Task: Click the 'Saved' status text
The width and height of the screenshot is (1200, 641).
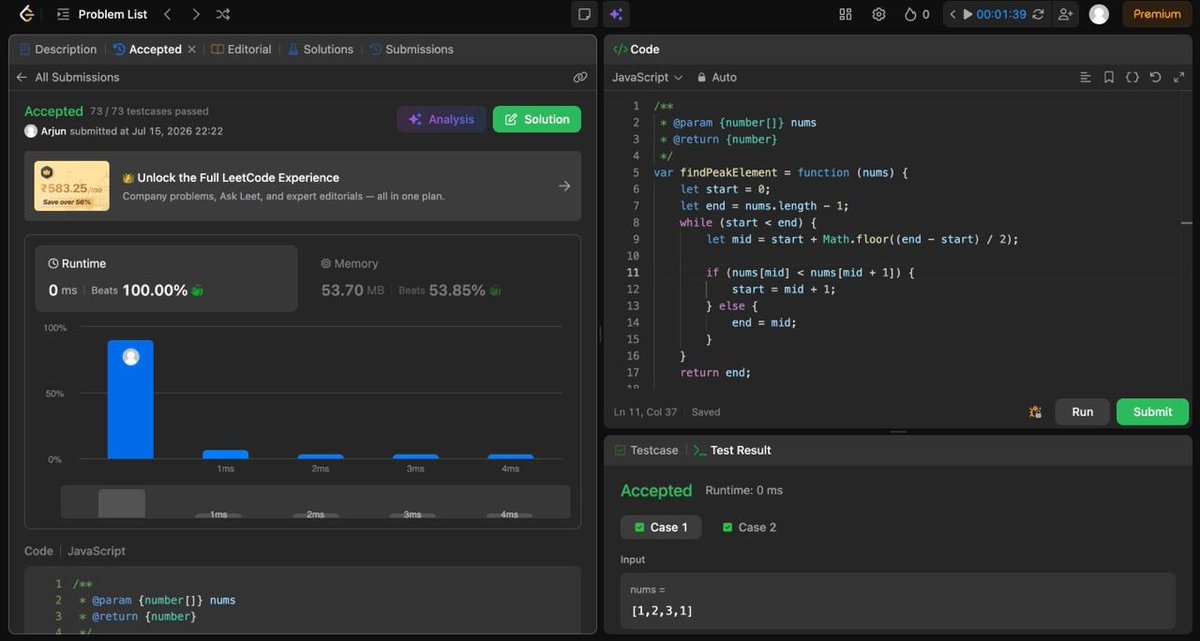Action: click(705, 412)
